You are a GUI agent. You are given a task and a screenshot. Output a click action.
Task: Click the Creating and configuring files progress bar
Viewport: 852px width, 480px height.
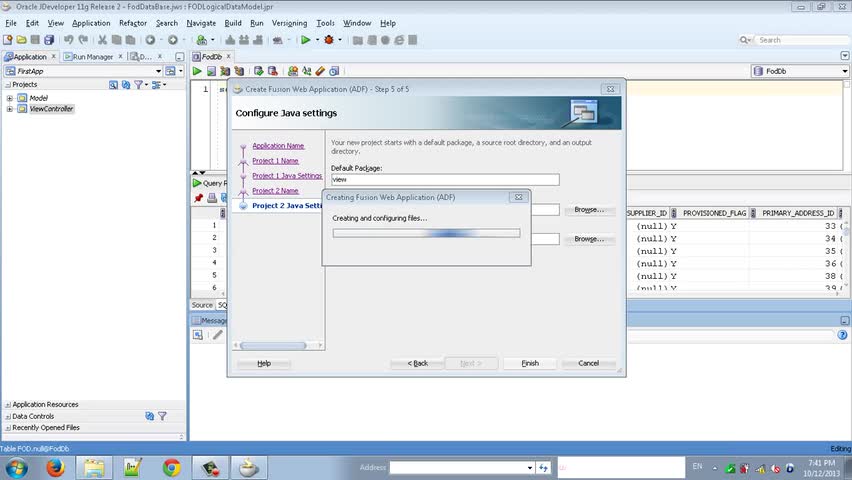[426, 233]
